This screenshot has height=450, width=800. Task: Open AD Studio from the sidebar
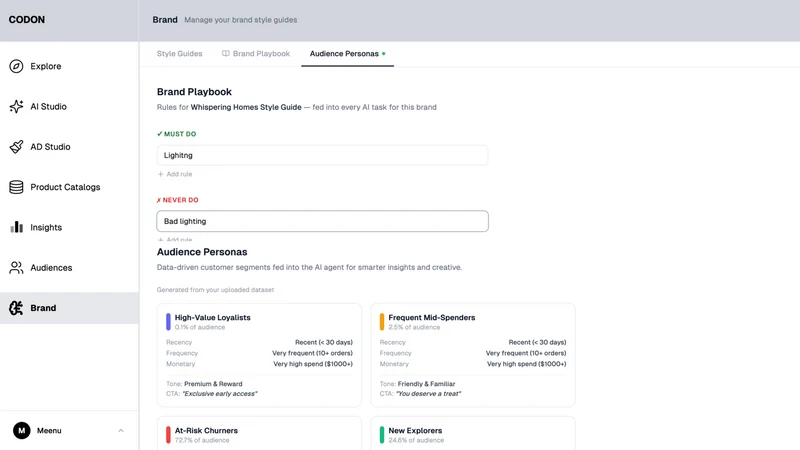pyautogui.click(x=69, y=147)
